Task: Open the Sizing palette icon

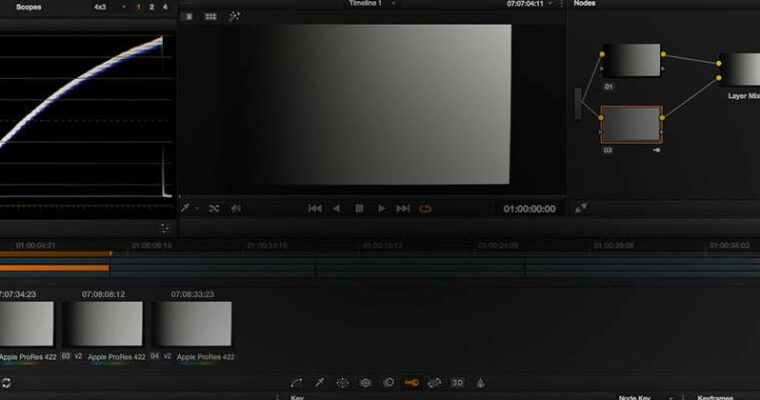Action: 434,383
